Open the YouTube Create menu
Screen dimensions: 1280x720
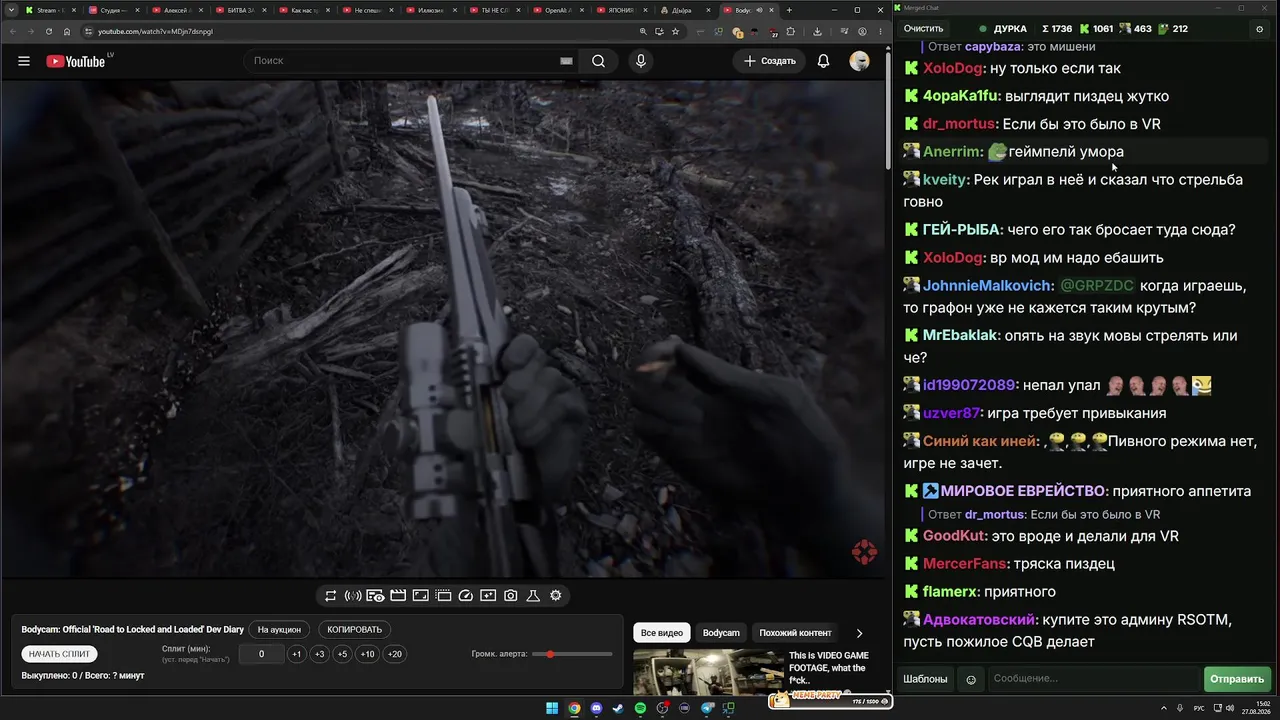(x=770, y=61)
